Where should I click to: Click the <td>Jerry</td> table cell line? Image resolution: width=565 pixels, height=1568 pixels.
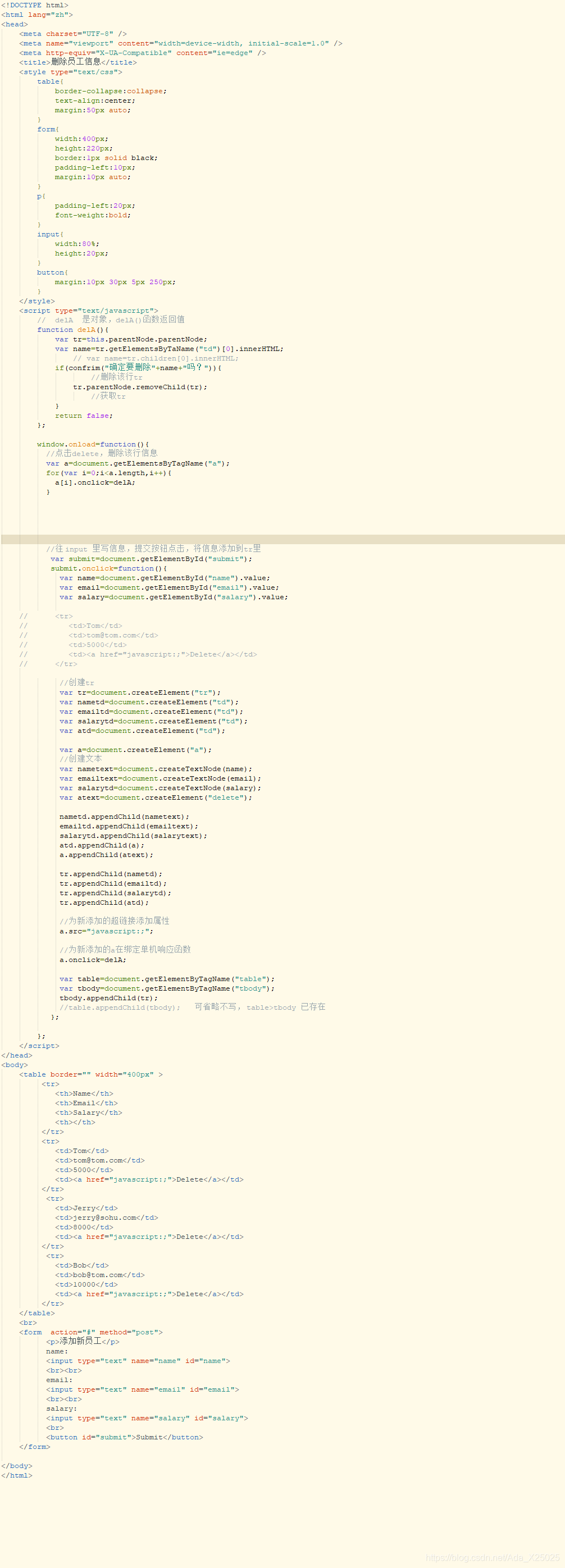(x=86, y=1208)
